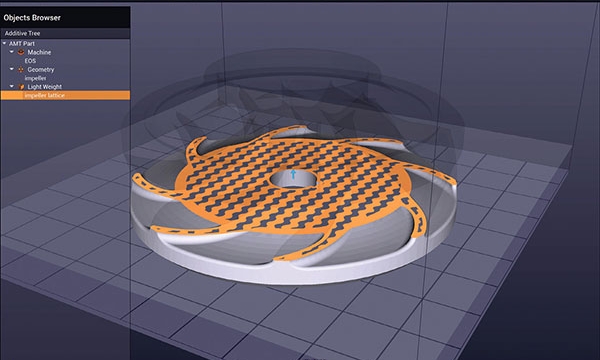600x360 pixels.
Task: Select the AMT Part label
Action: pos(22,44)
